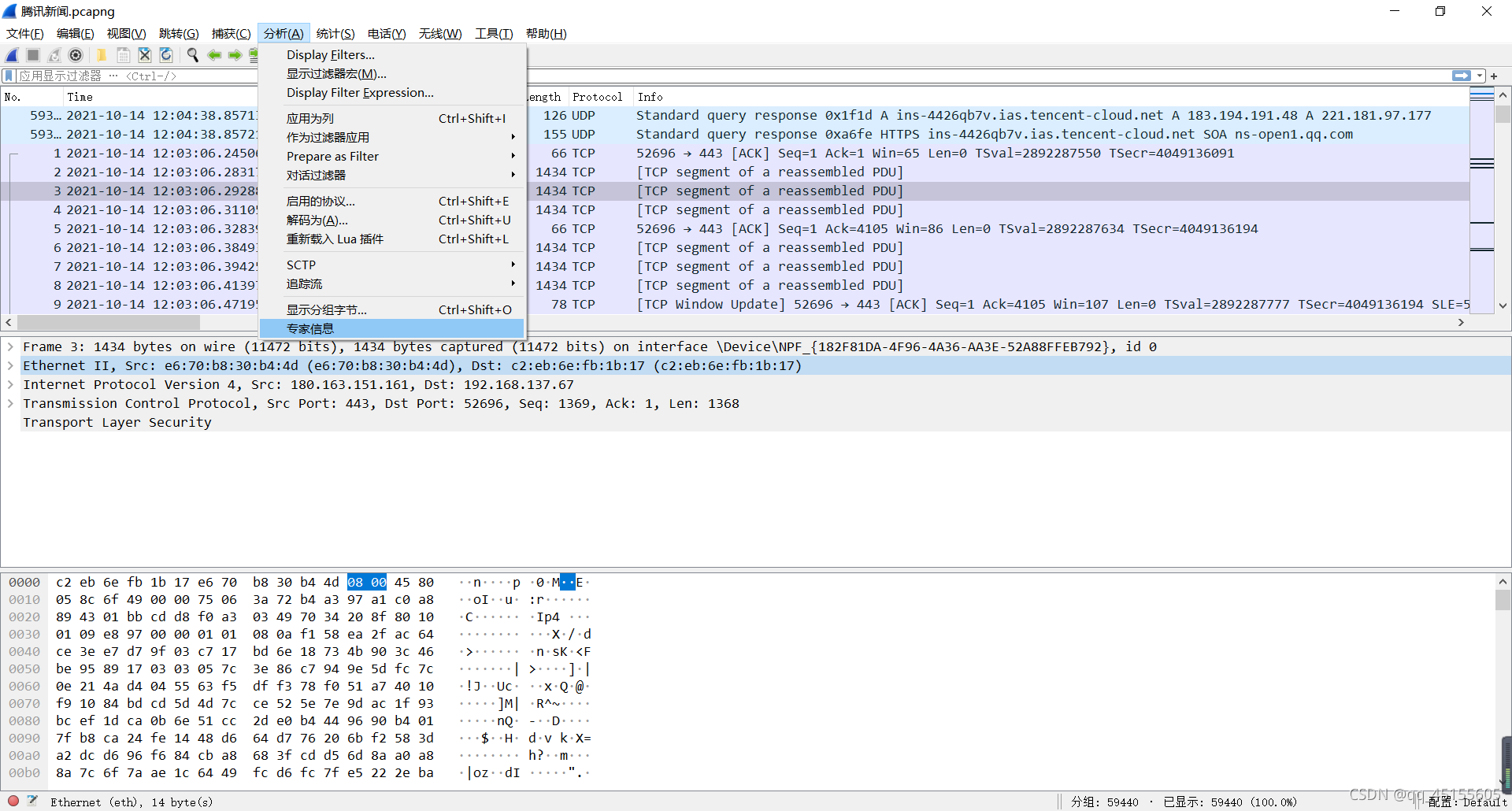Open the 无线(W) menu
This screenshot has height=811, width=1512.
(x=440, y=33)
